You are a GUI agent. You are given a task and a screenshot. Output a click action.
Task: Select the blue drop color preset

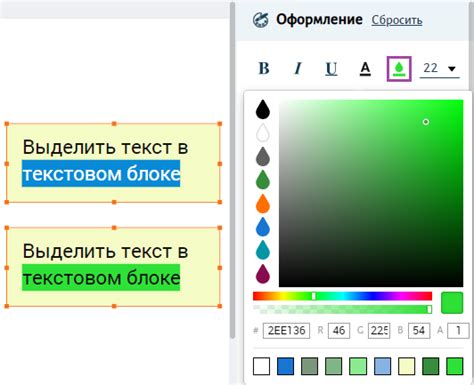[263, 227]
